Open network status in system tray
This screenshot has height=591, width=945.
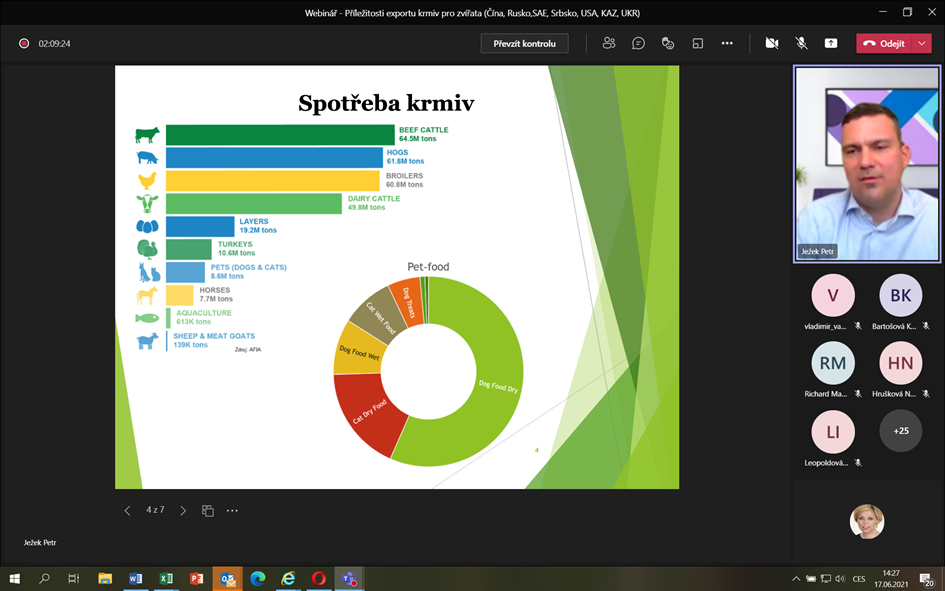coord(826,579)
